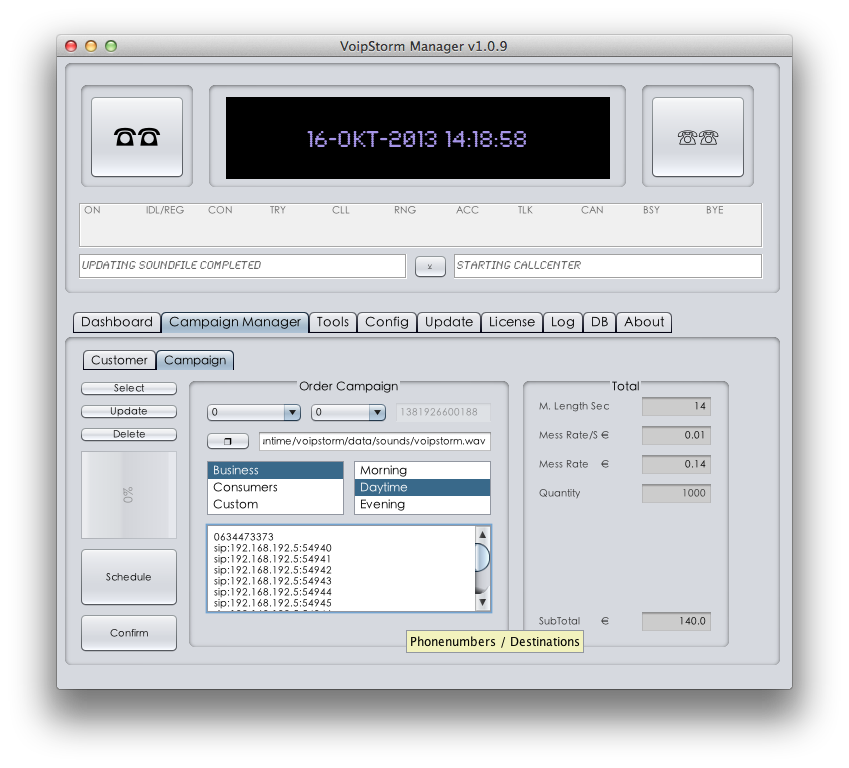Click the outlined double-telephone button at right
Image resolution: width=849 pixels, height=768 pixels.
click(697, 137)
